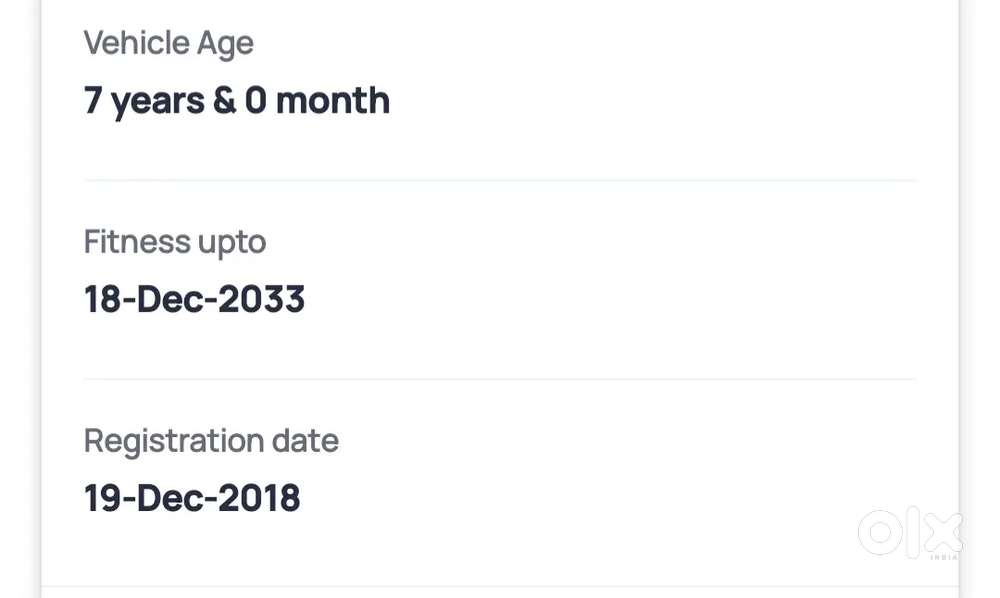Select the 7 years & 0 month value

click(236, 101)
